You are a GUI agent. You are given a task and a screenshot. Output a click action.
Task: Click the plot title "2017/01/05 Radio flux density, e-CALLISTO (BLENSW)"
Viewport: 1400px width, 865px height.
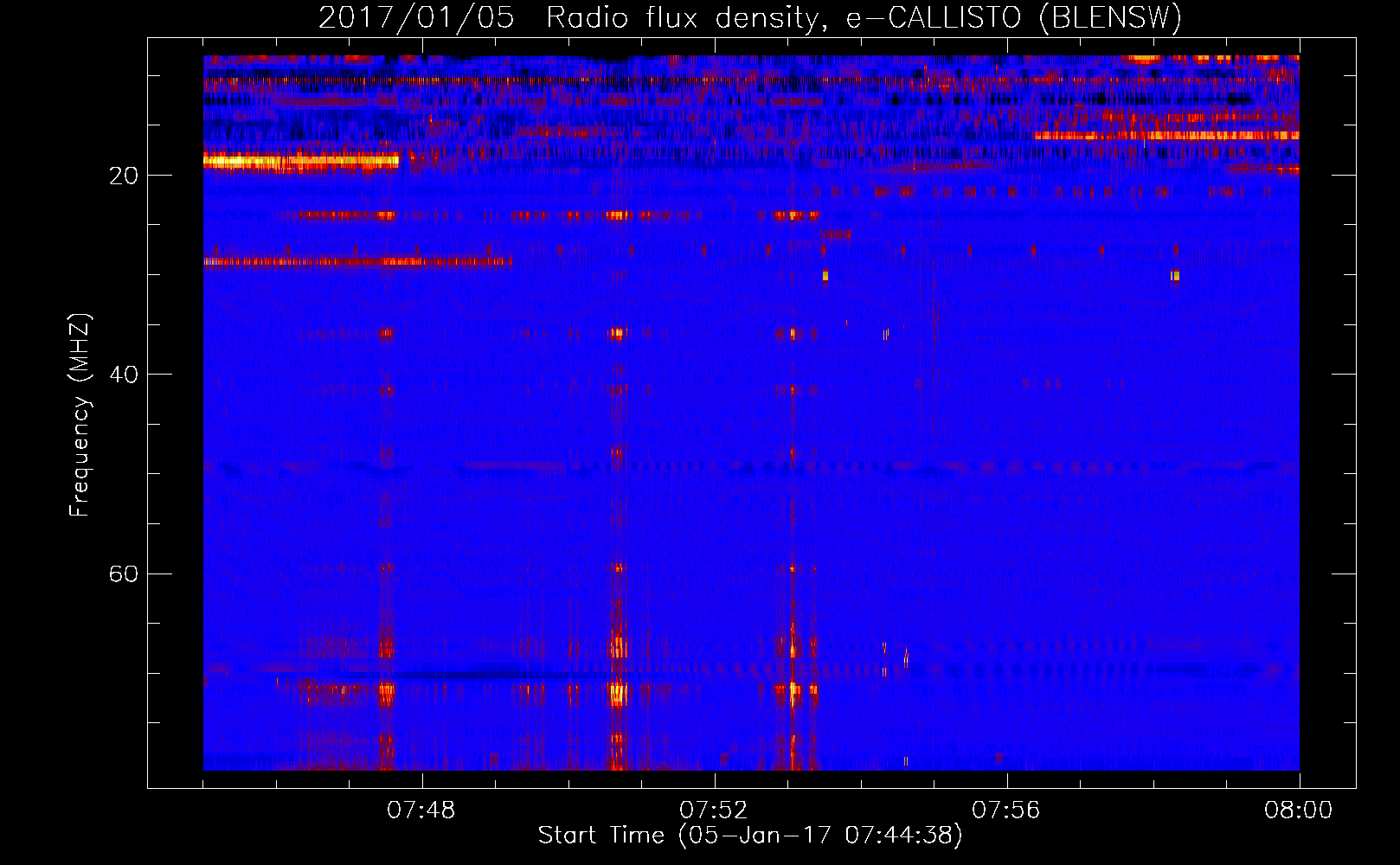750,18
